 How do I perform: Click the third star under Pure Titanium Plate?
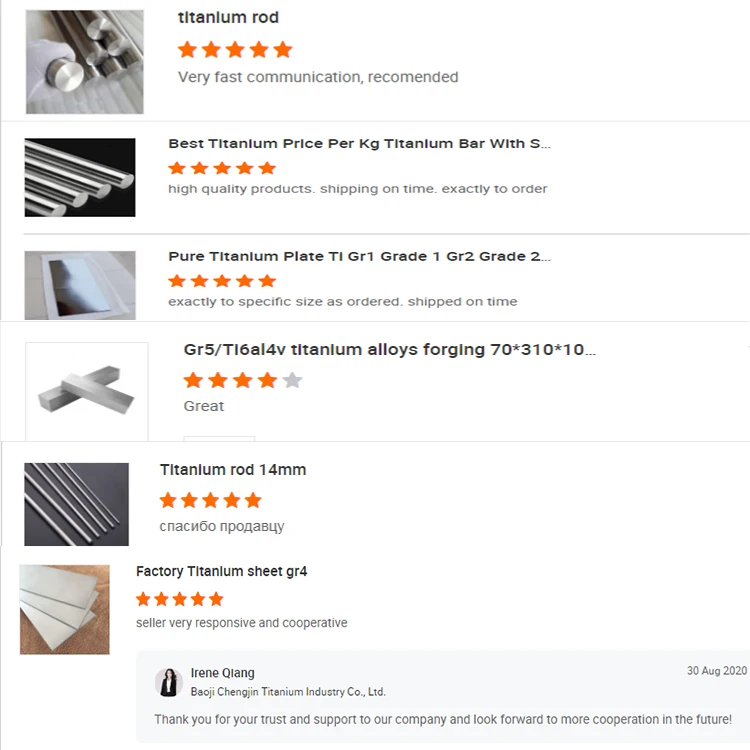[222, 281]
